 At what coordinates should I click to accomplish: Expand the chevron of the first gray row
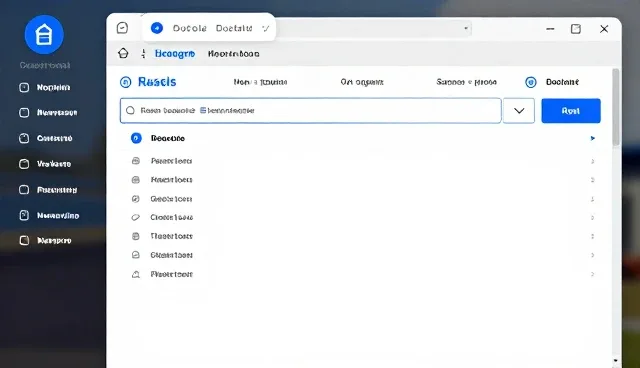(x=592, y=161)
